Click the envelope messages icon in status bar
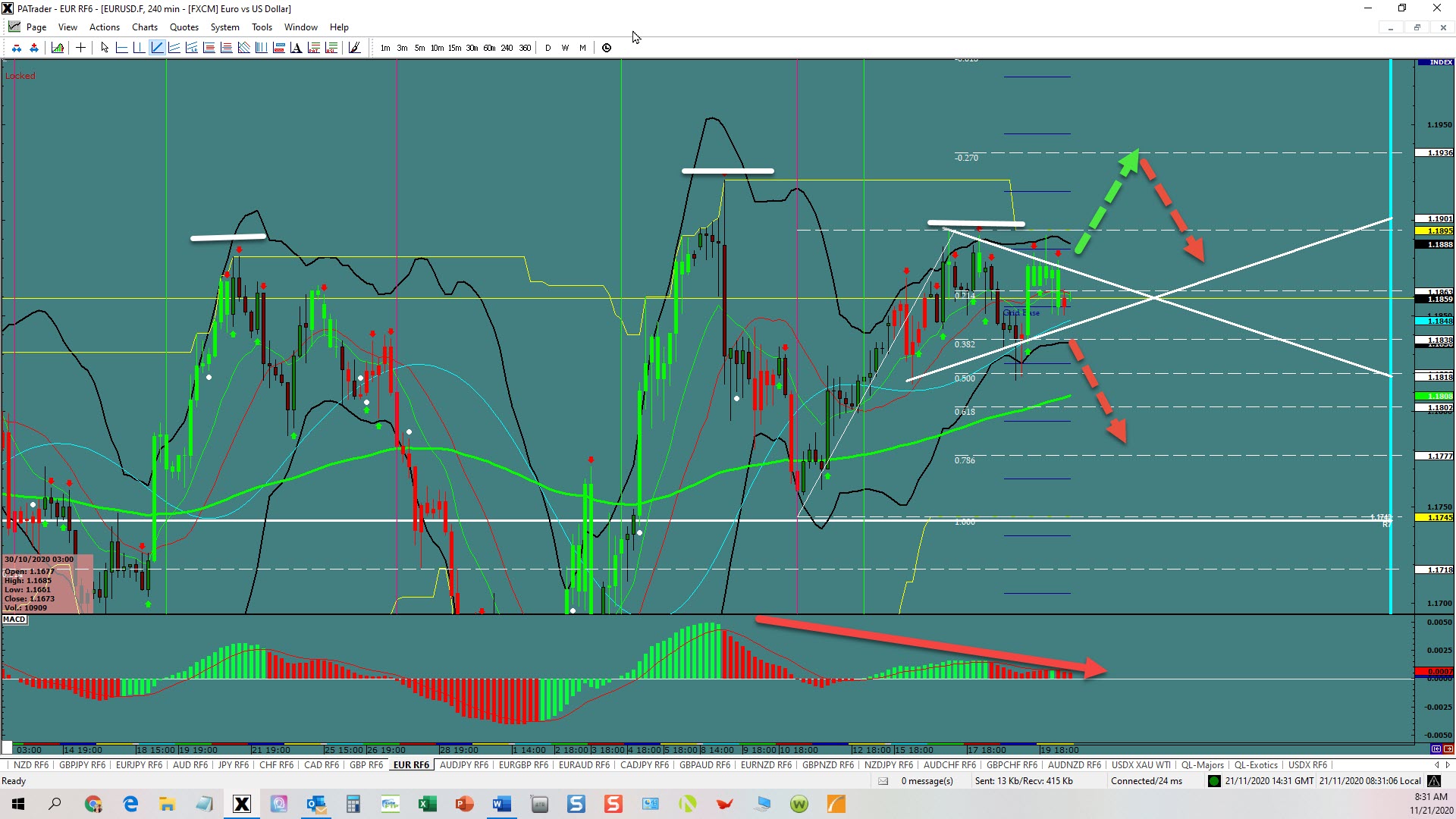Viewport: 1456px width, 819px height. click(883, 781)
